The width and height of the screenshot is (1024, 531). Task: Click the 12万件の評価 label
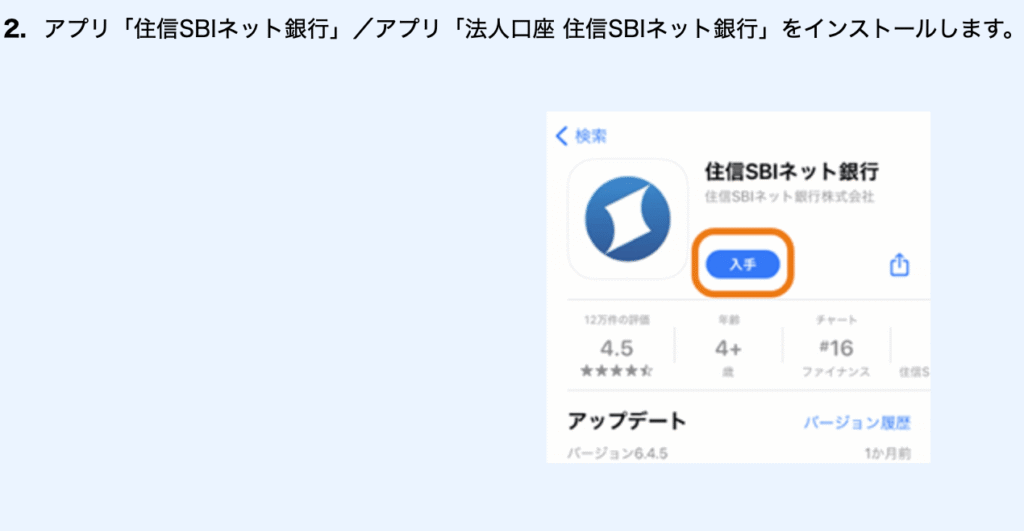pyautogui.click(x=616, y=320)
